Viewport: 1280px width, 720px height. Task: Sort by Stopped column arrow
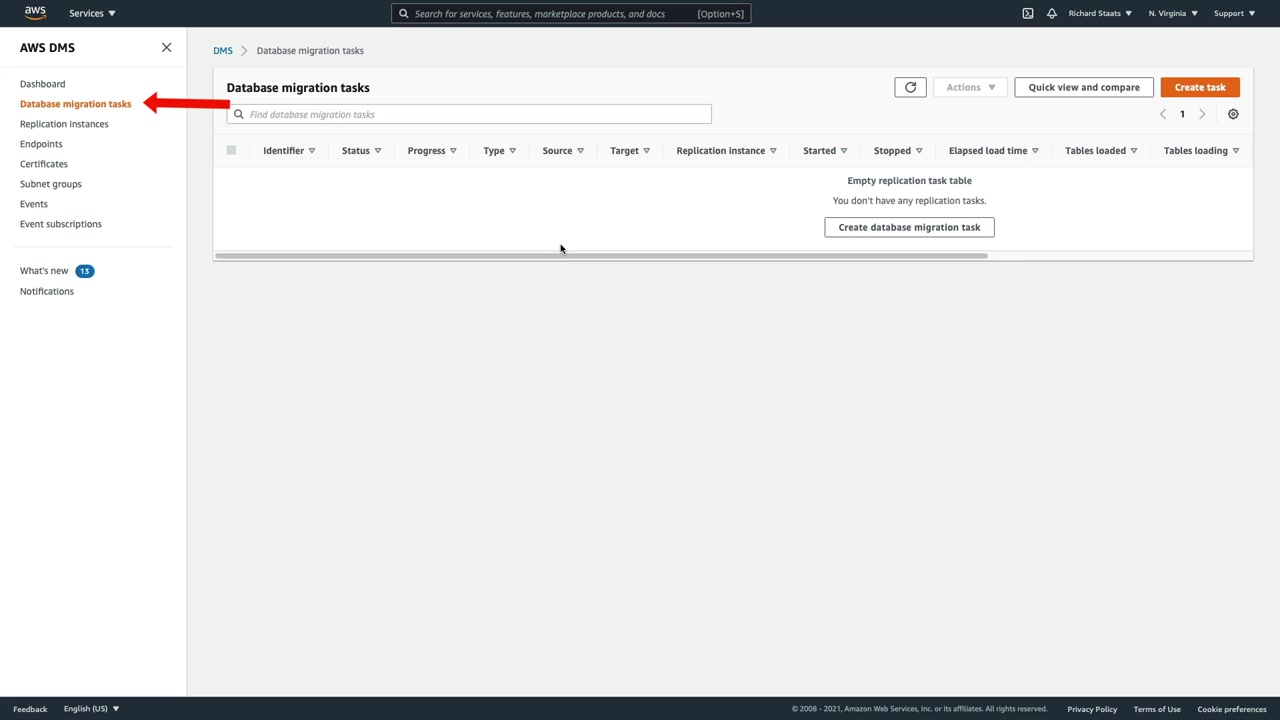[919, 151]
